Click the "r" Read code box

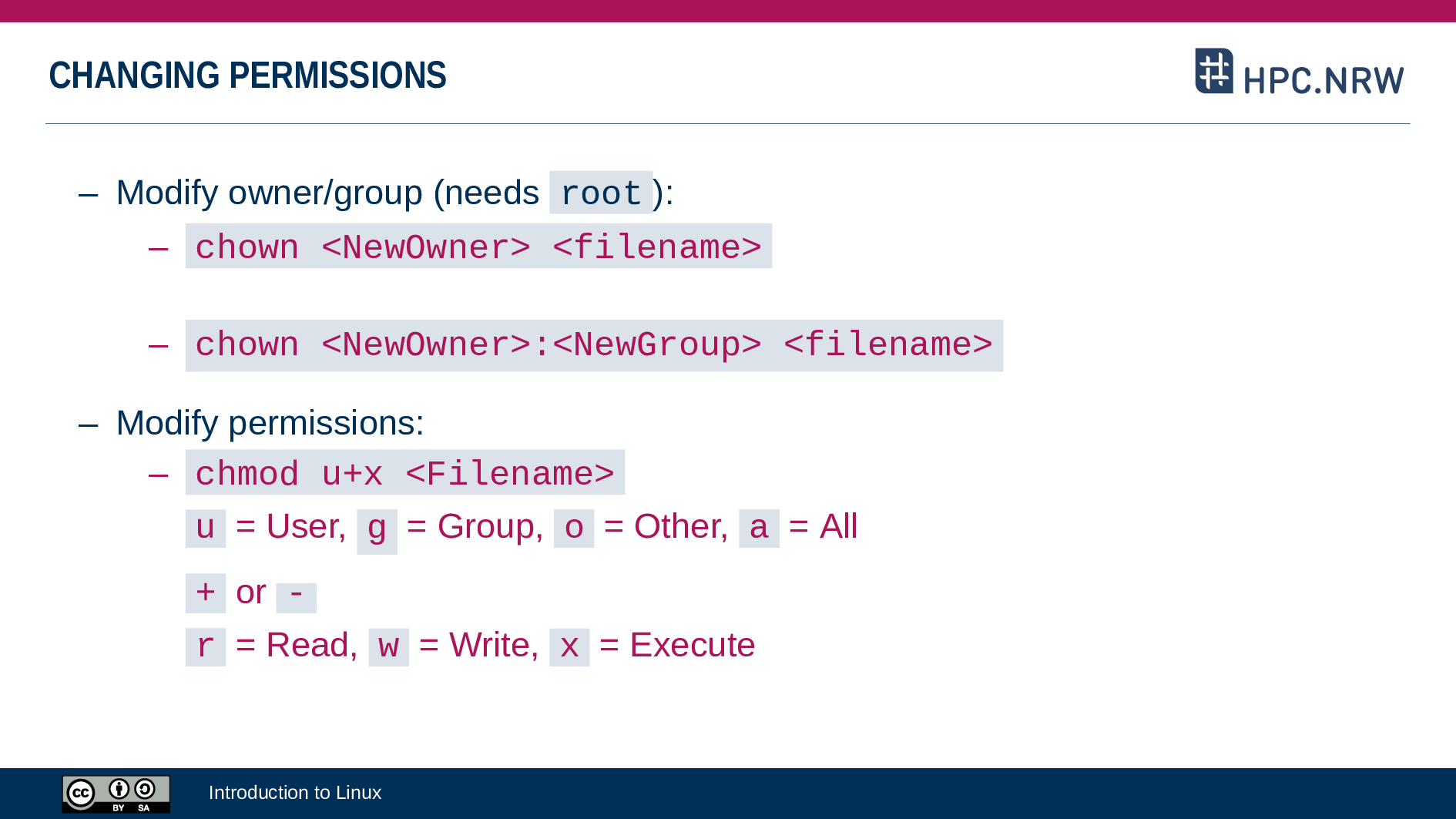(205, 646)
